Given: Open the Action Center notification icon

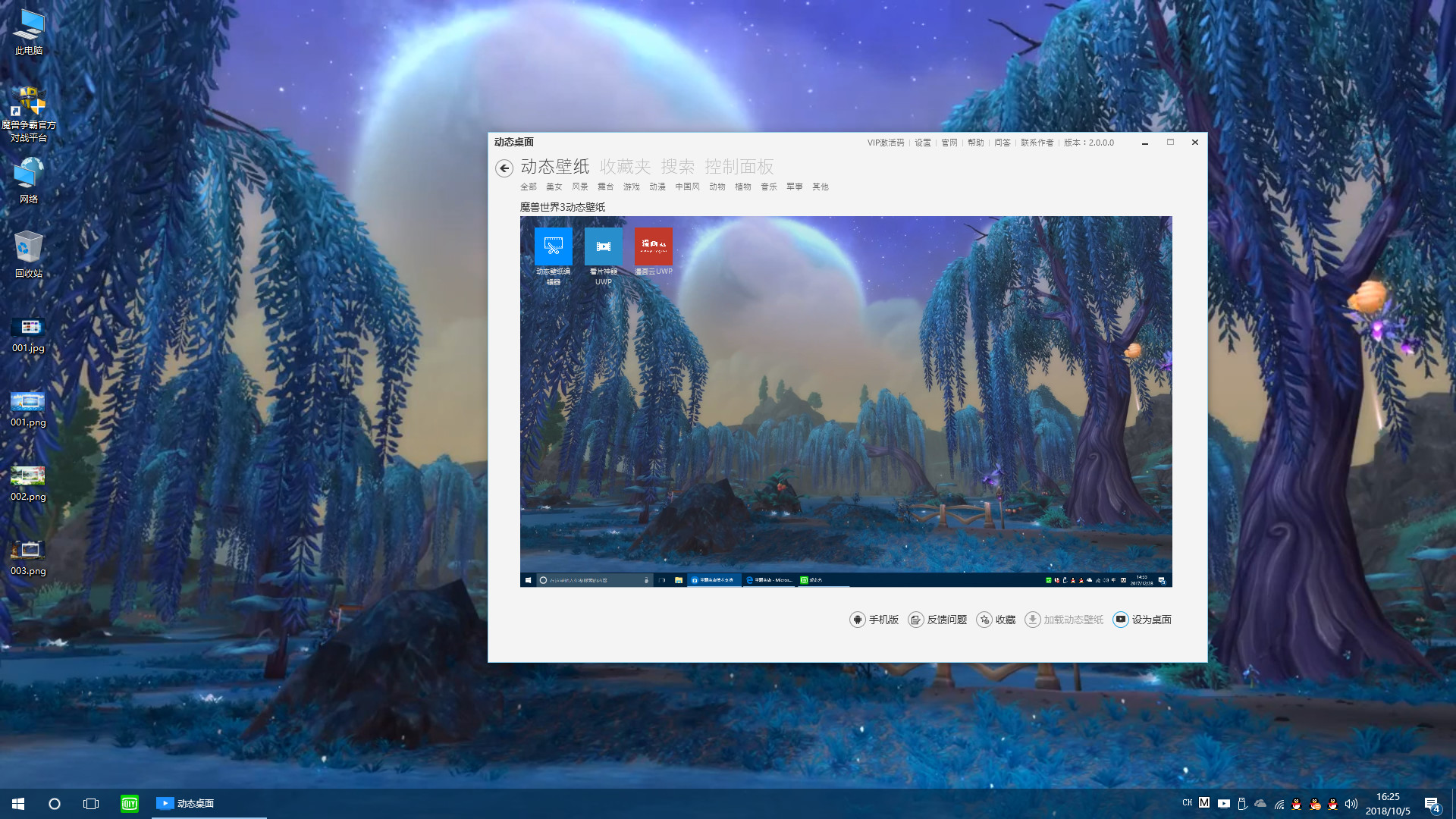Looking at the screenshot, I should (1432, 803).
